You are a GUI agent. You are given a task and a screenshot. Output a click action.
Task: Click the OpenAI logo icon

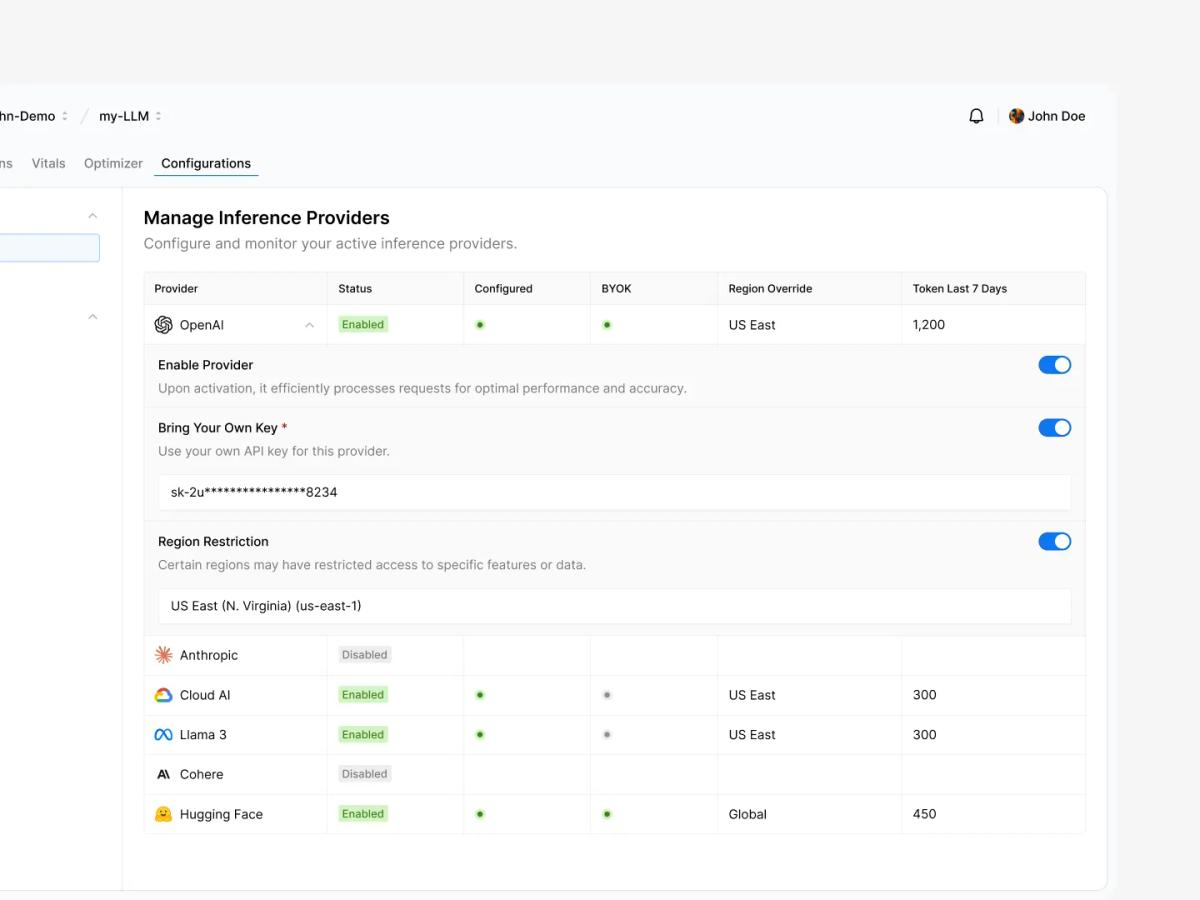[x=164, y=325]
